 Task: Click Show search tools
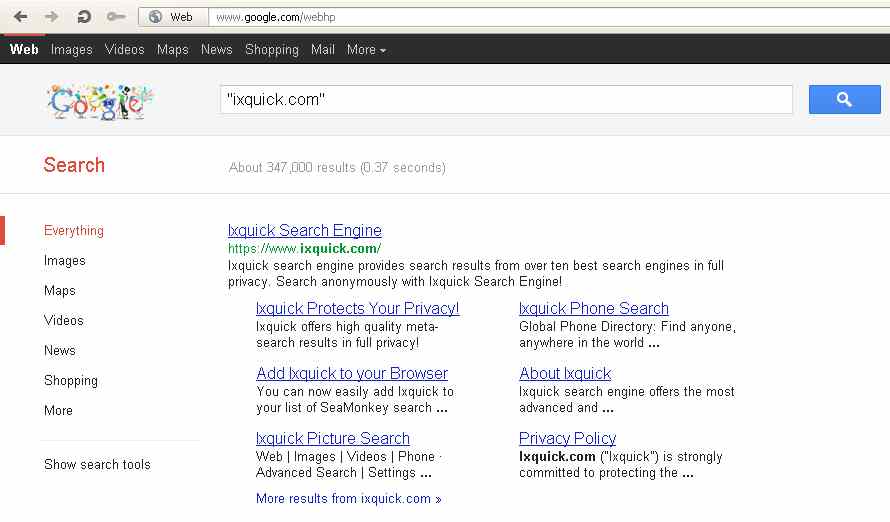[x=97, y=464]
